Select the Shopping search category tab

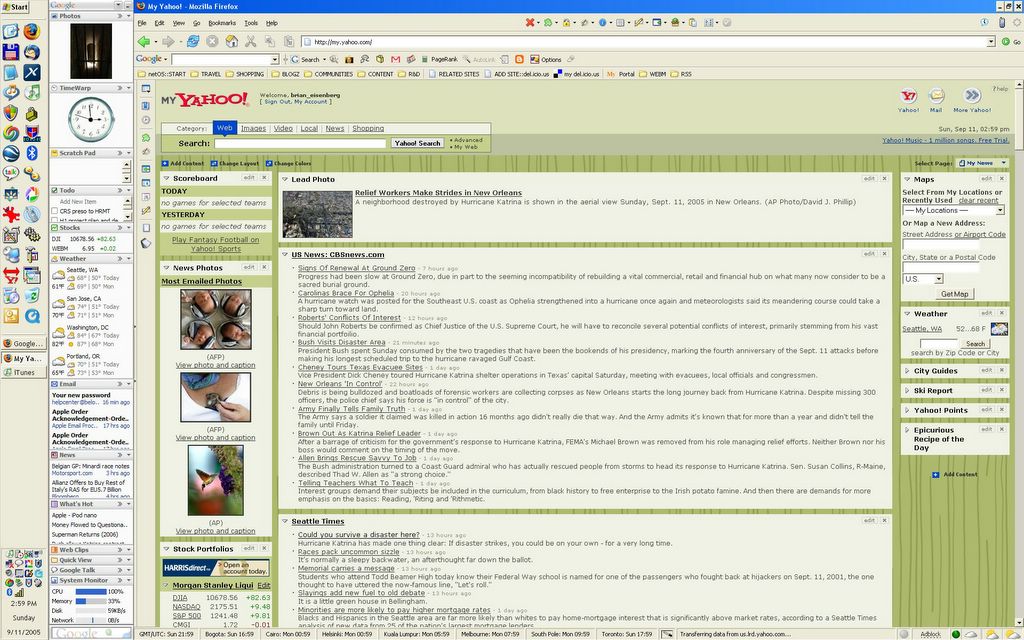(368, 129)
